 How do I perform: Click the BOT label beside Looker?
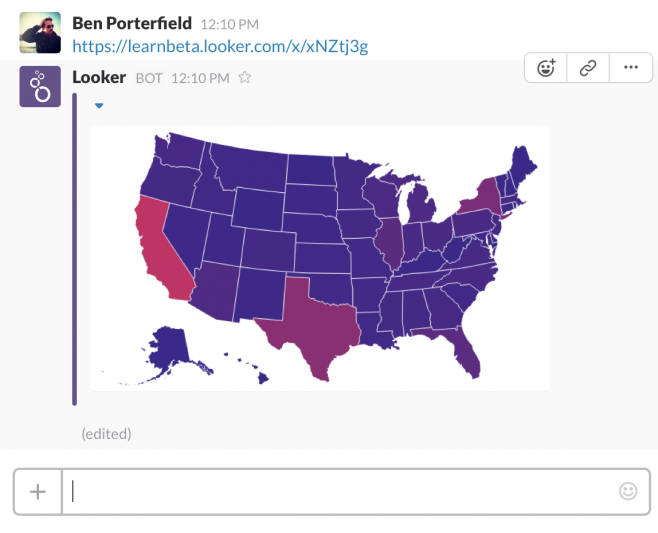coord(149,77)
